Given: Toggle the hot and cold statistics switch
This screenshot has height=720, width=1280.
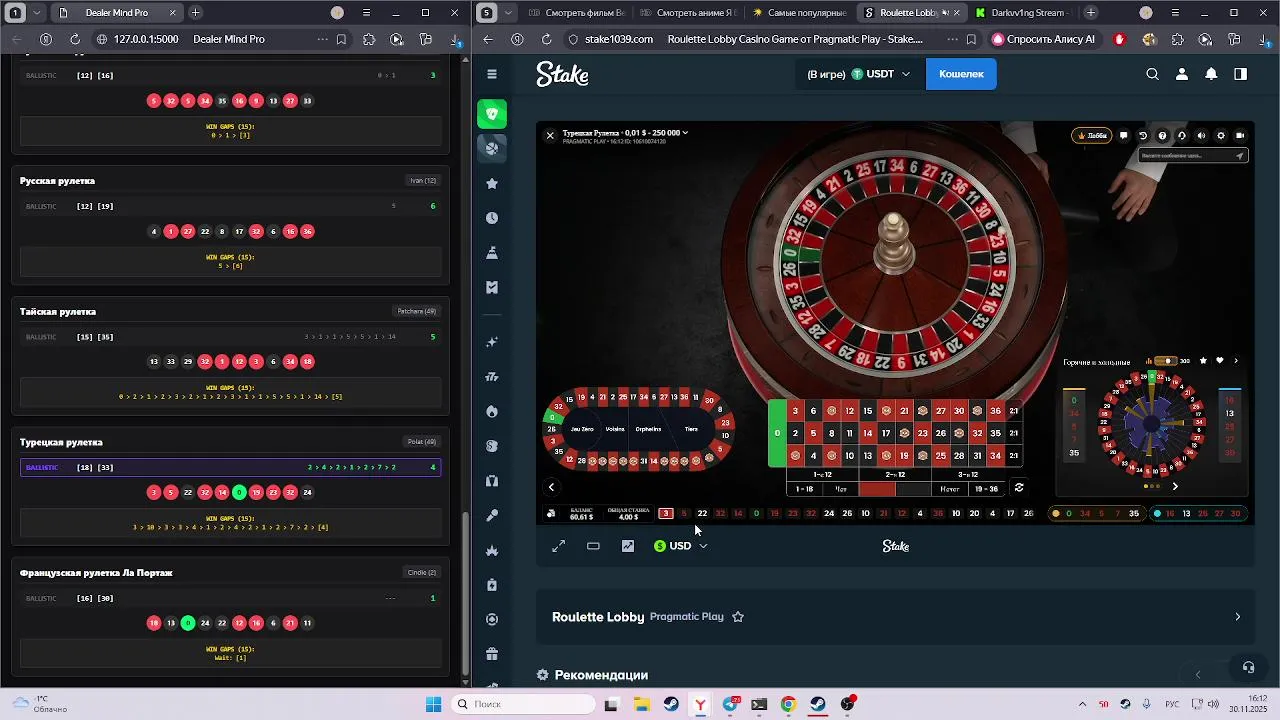Looking at the screenshot, I should point(1164,361).
